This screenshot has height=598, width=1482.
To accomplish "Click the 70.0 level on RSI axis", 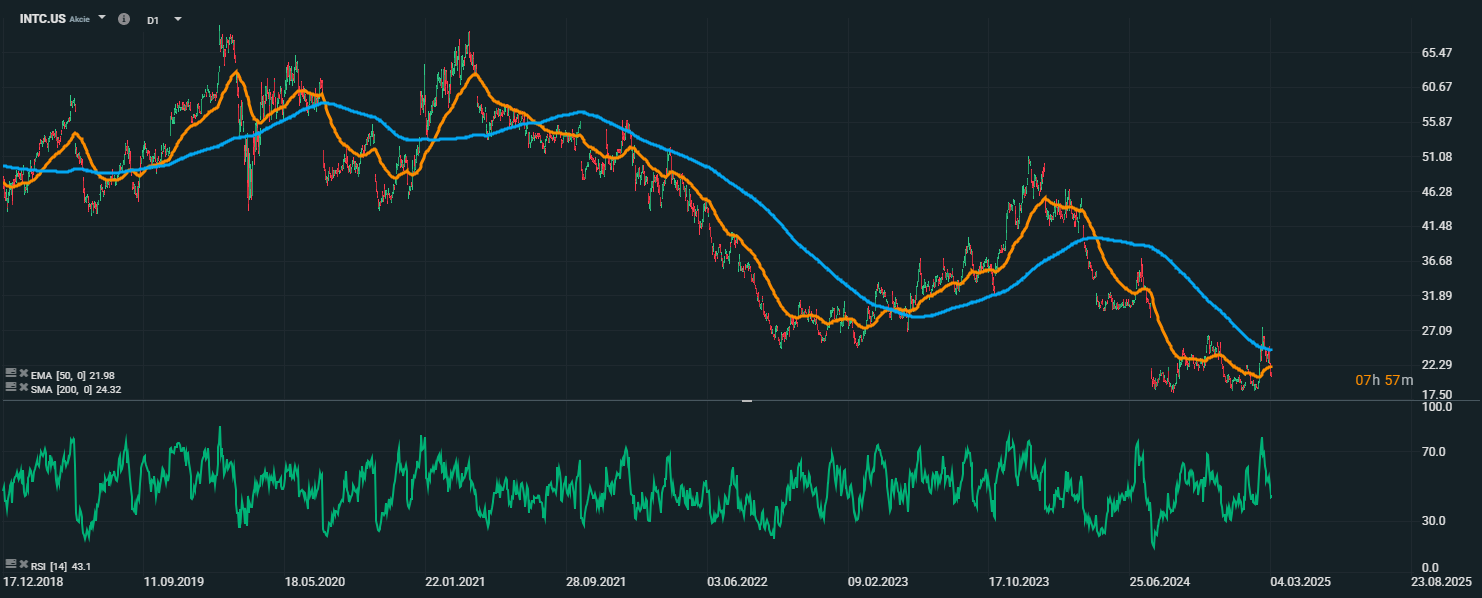I will [x=1435, y=452].
